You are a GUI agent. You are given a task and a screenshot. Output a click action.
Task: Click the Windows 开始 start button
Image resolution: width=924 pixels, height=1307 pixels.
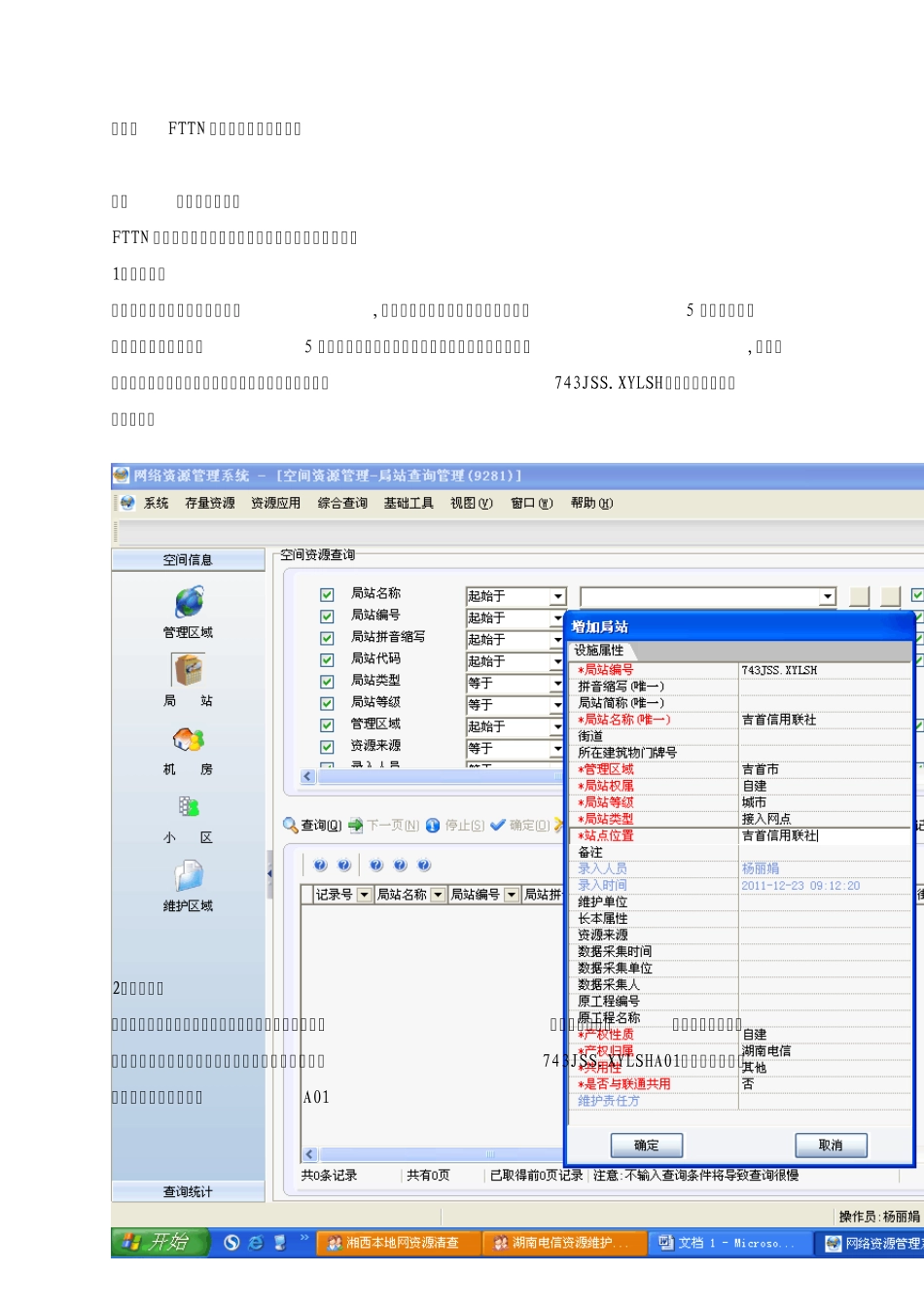[160, 1242]
